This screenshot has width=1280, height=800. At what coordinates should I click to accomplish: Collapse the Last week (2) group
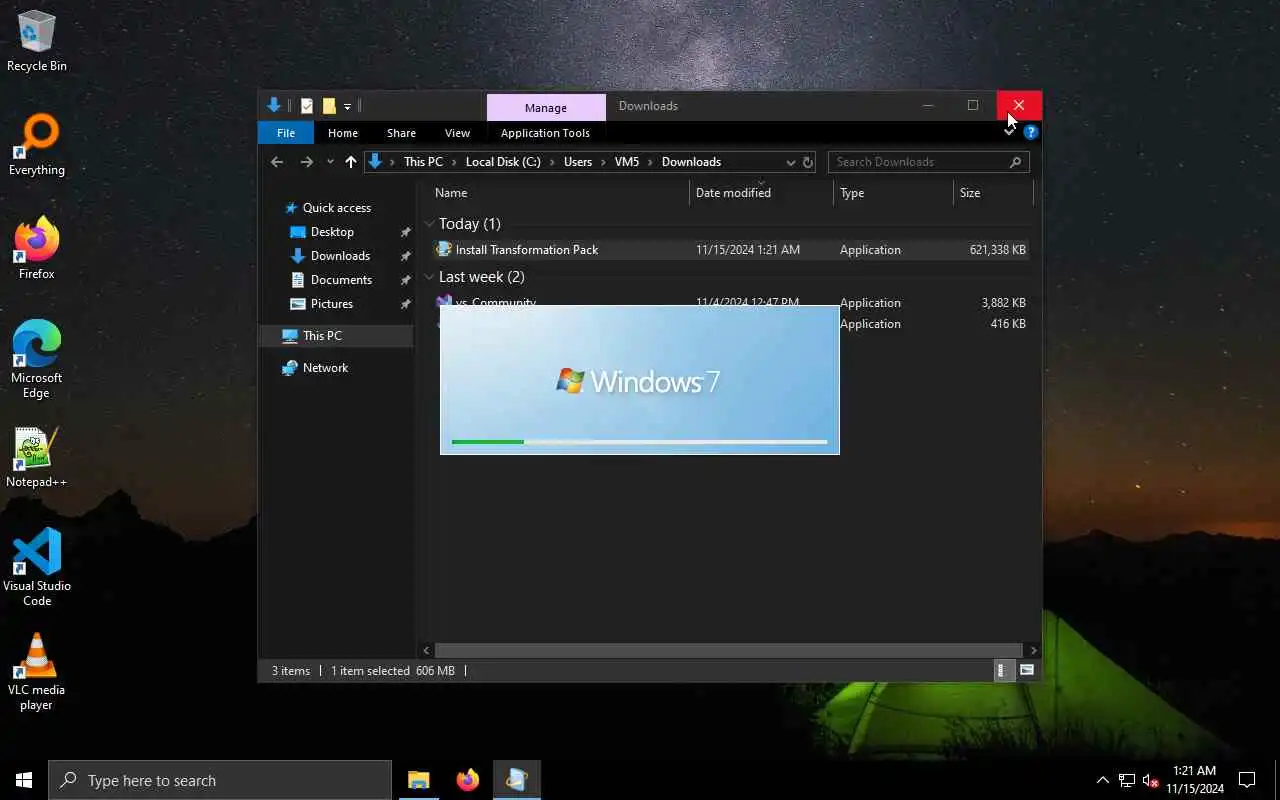[429, 277]
